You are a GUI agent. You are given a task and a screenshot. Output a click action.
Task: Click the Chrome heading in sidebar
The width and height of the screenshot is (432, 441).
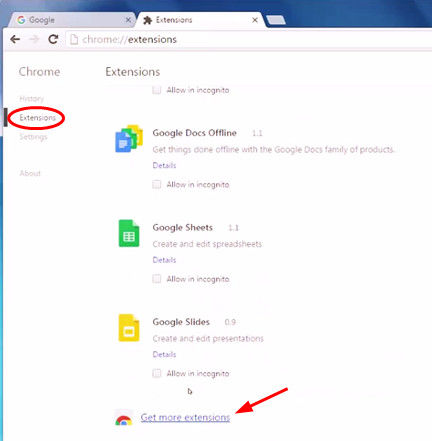(39, 72)
